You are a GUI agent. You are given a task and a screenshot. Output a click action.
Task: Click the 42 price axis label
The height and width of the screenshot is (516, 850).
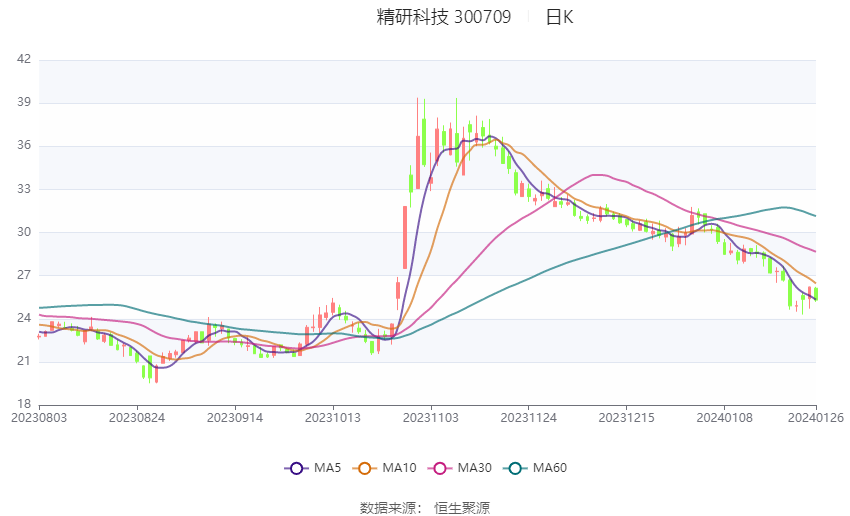click(24, 59)
